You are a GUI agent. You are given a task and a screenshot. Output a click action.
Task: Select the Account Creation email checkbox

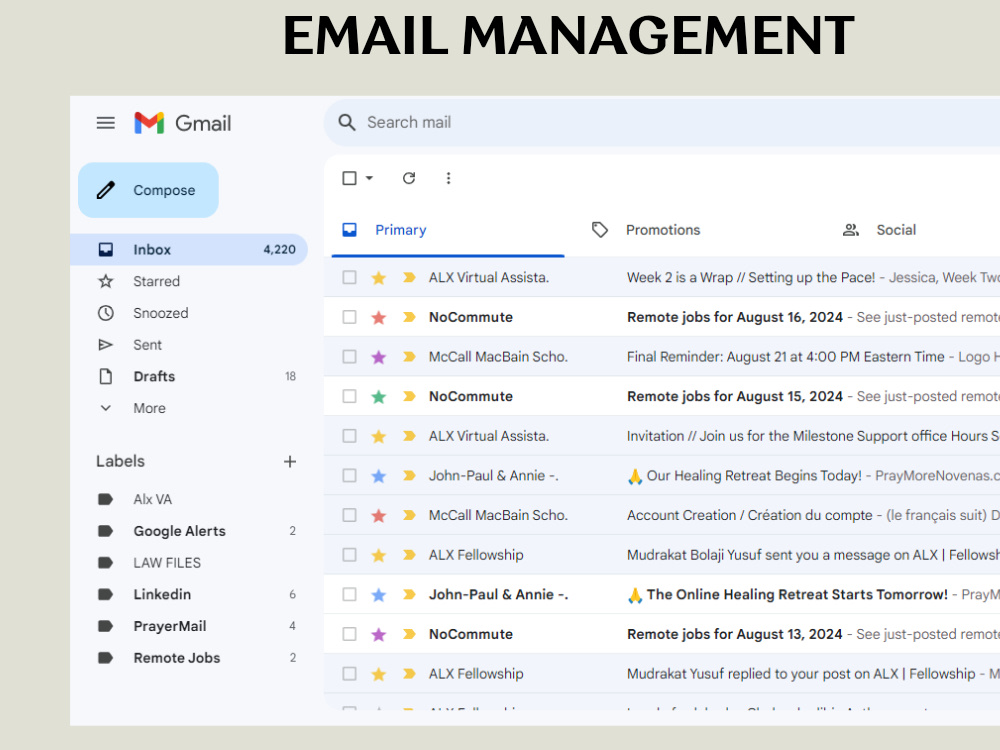tap(349, 515)
